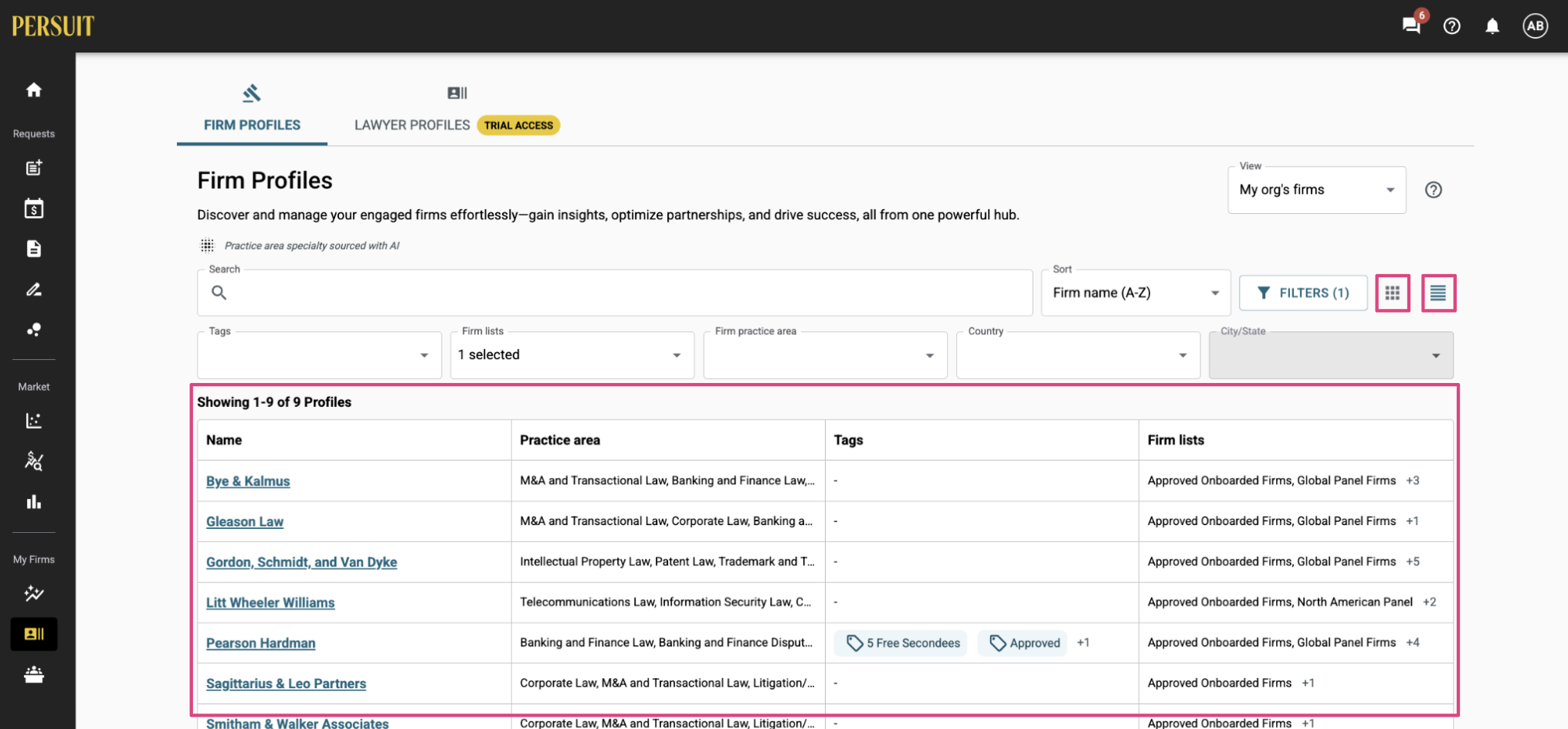Open Sagittarius & Leo Partners profile
This screenshot has height=729, width=1568.
pyautogui.click(x=286, y=684)
